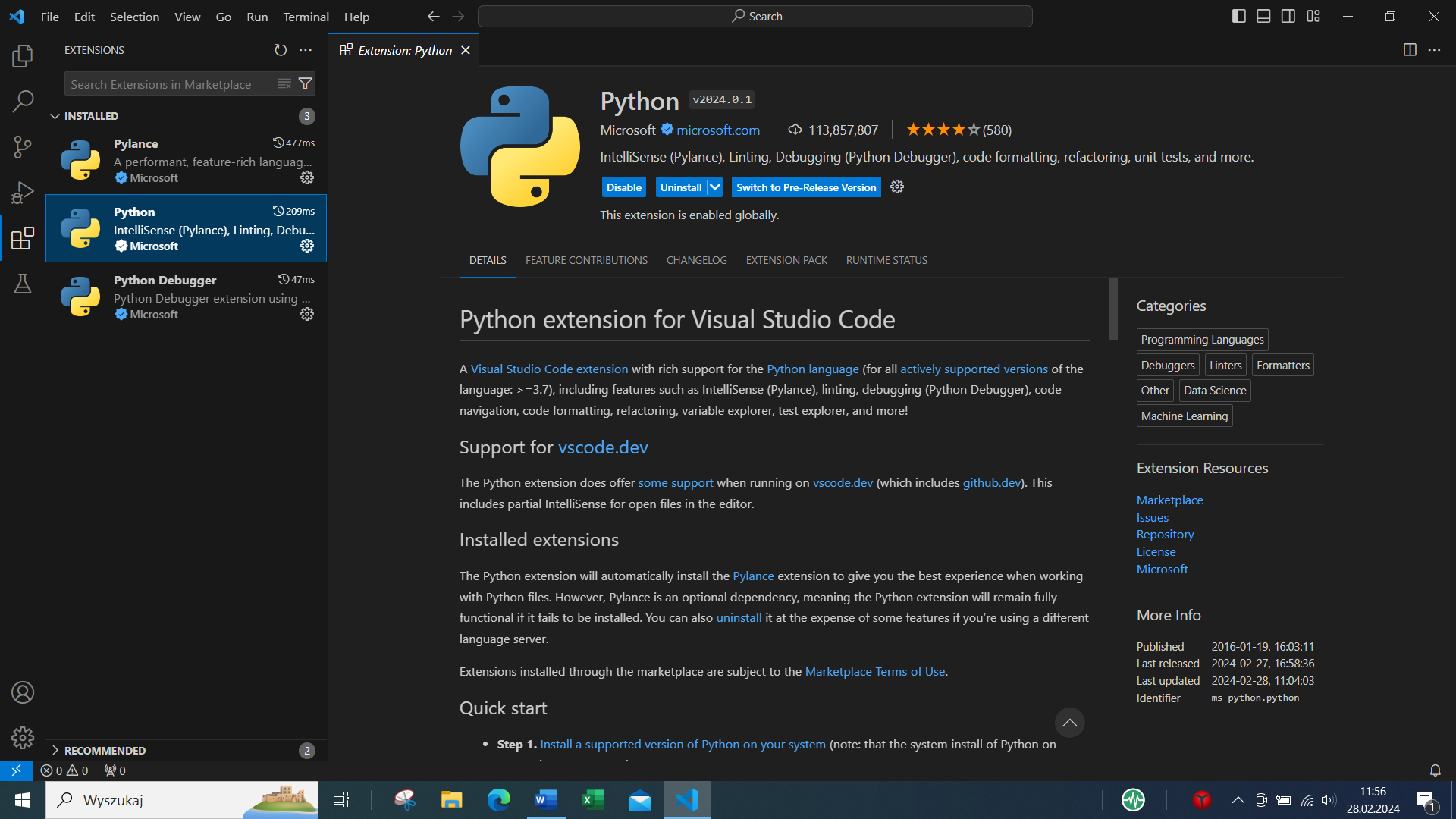Split the editor to the right

pos(1410,50)
